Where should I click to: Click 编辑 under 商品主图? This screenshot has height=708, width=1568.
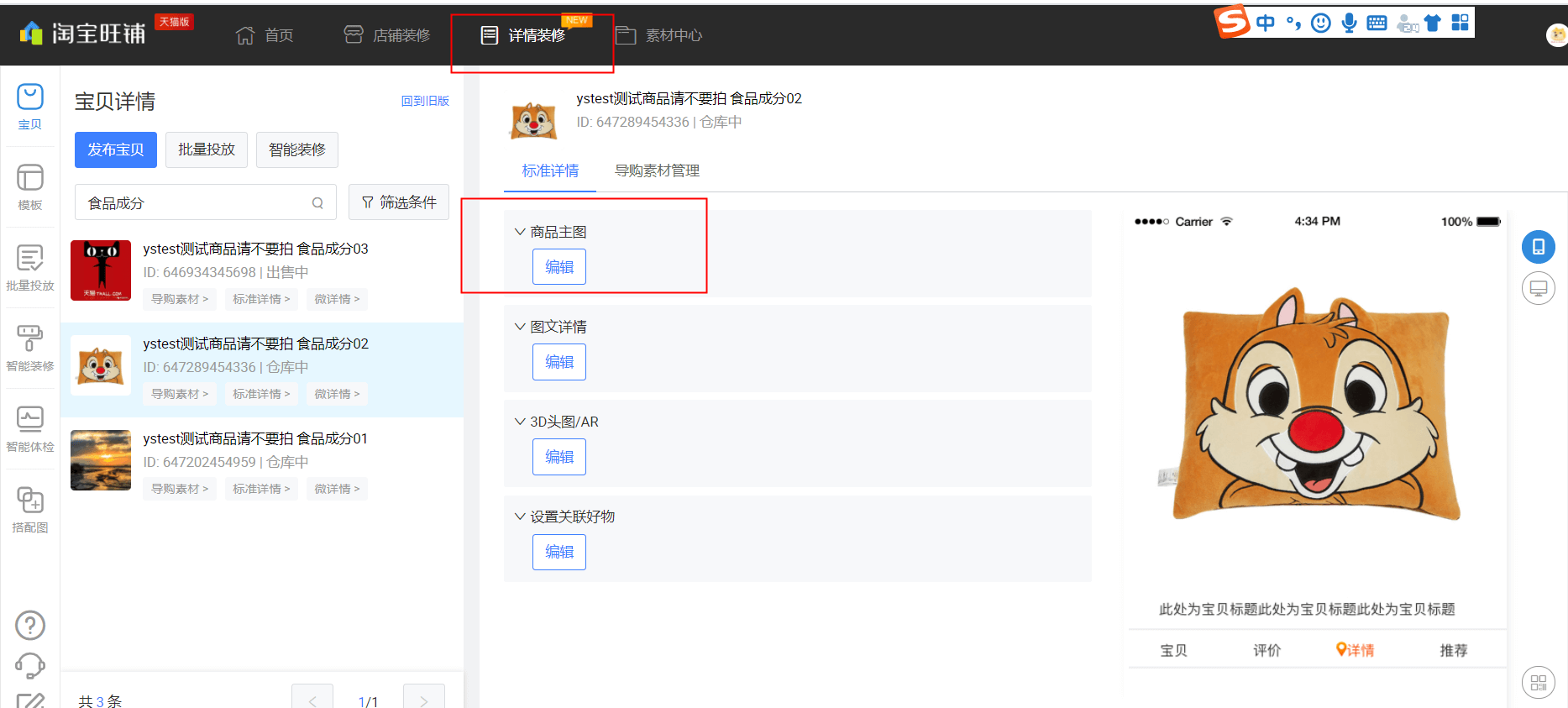pyautogui.click(x=559, y=267)
